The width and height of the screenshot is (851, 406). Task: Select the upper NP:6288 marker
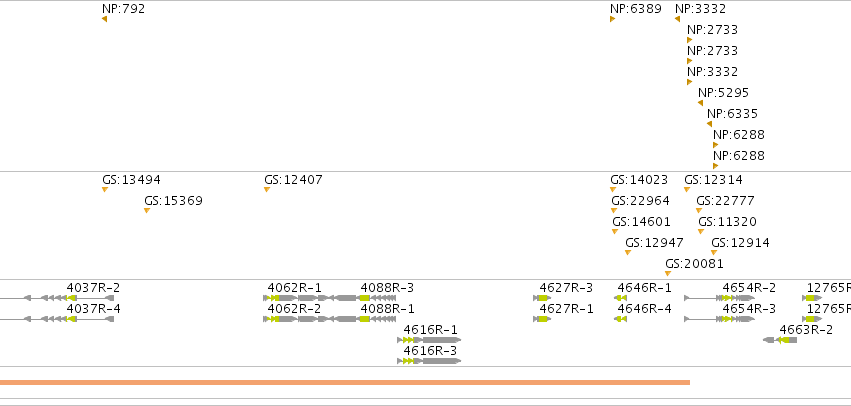pyautogui.click(x=716, y=145)
